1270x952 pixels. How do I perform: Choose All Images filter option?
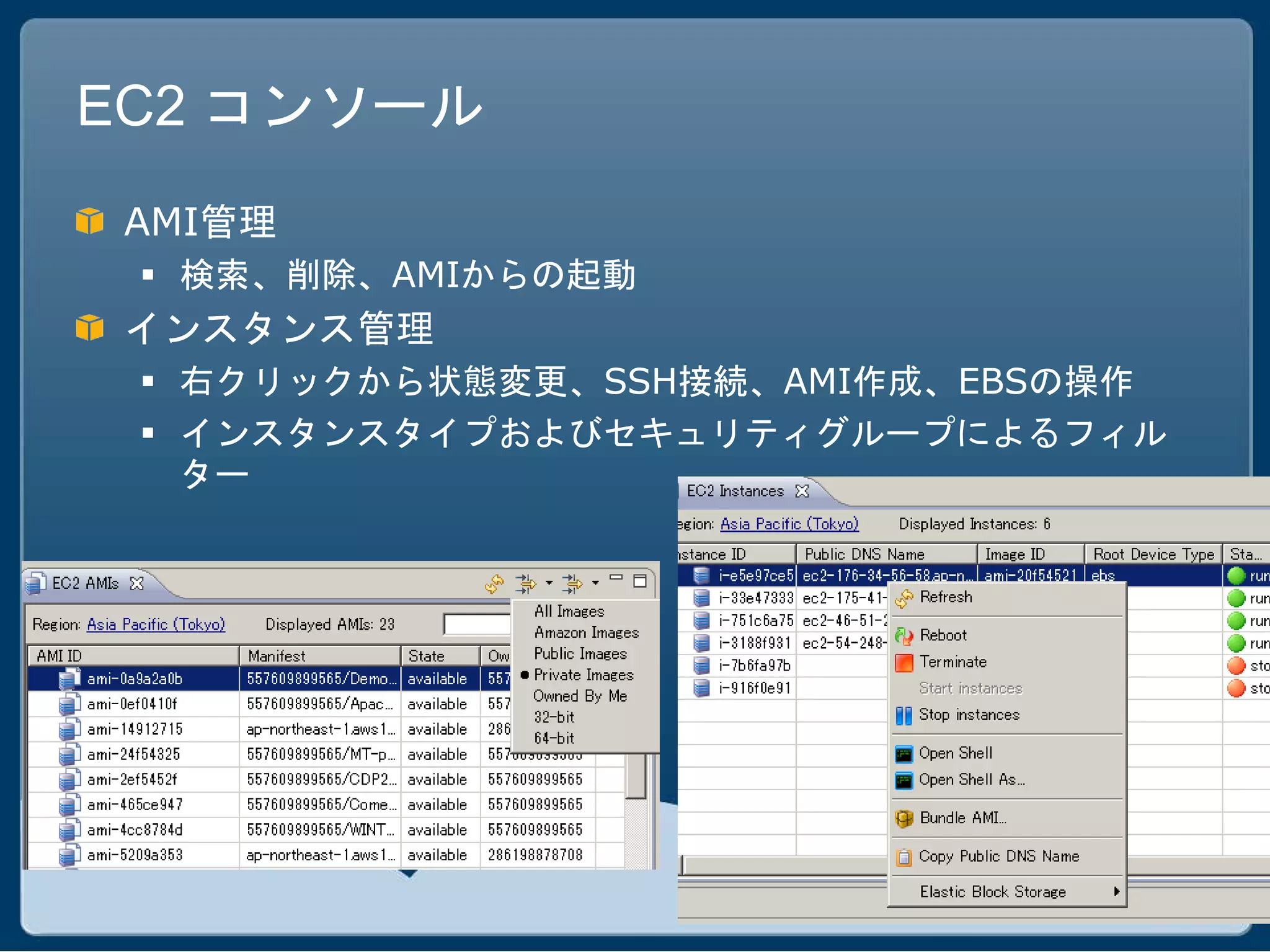[569, 611]
